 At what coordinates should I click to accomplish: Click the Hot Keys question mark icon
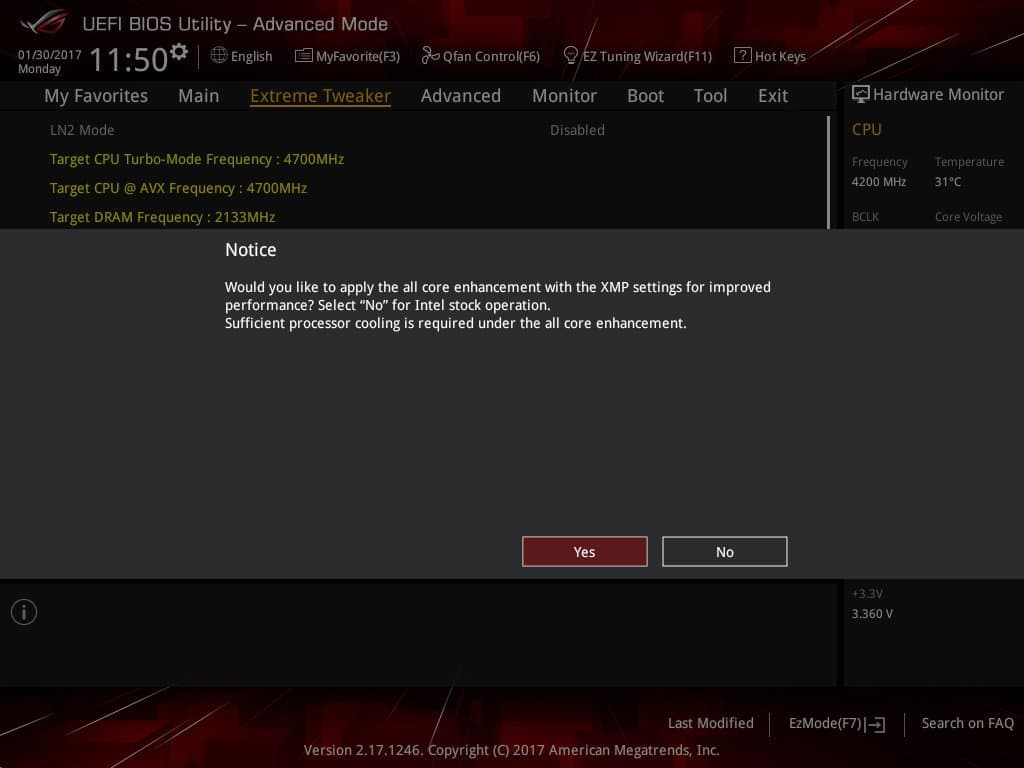[x=742, y=56]
